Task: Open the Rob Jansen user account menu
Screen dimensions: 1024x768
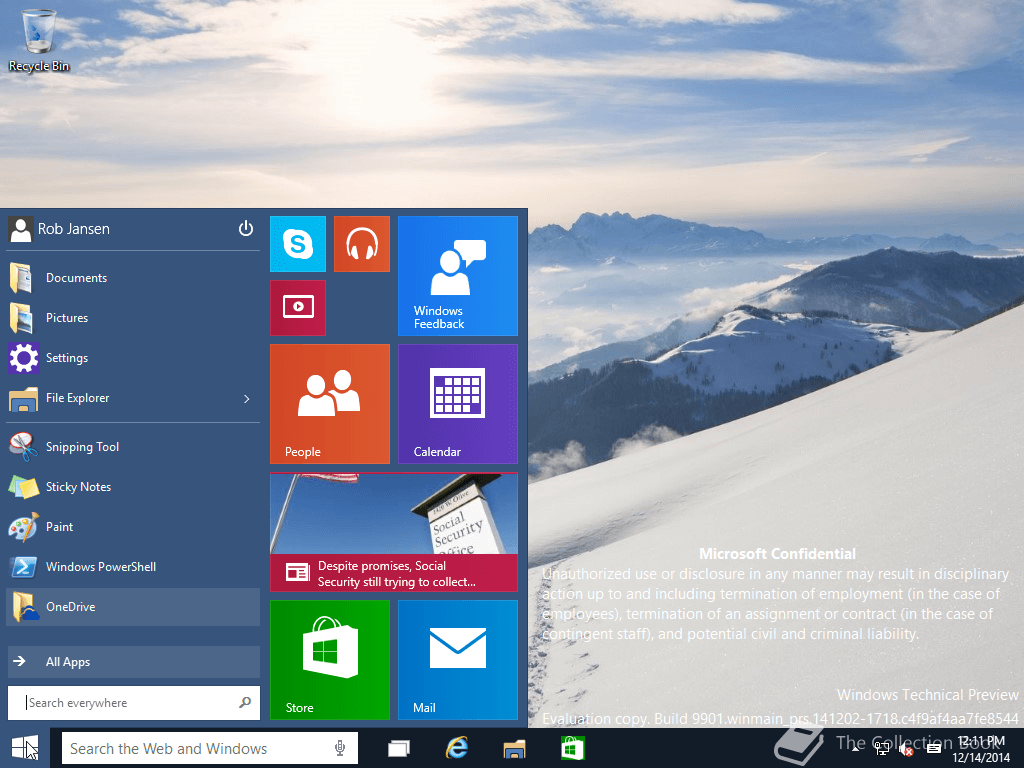Action: click(59, 229)
